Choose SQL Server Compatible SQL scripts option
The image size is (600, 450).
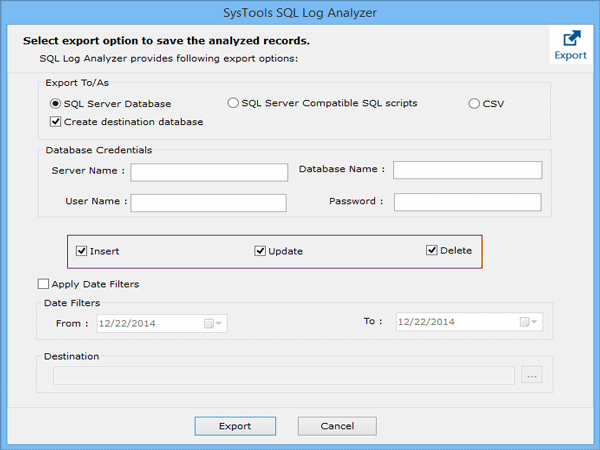233,103
